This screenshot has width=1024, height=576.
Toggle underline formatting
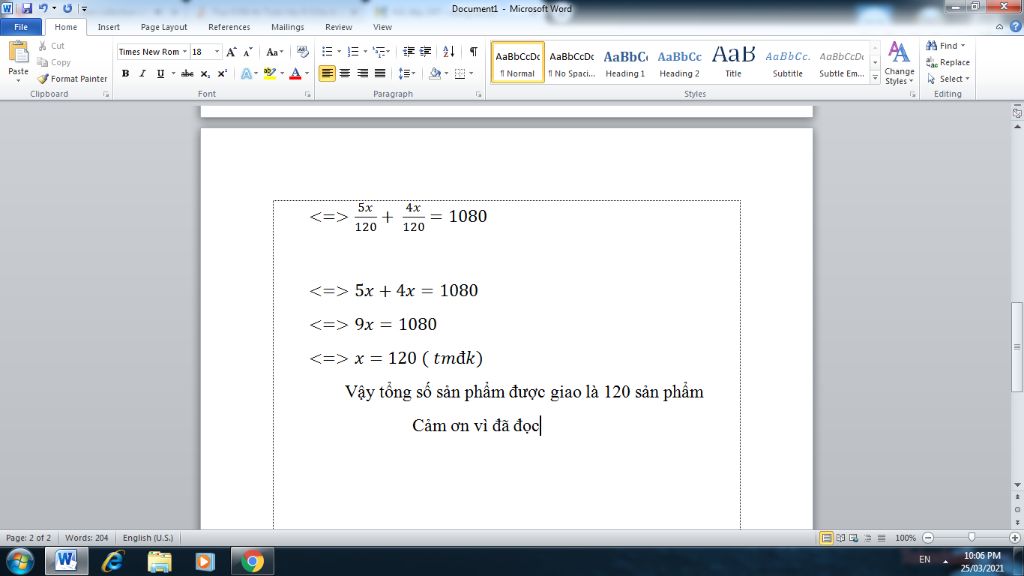[x=160, y=73]
